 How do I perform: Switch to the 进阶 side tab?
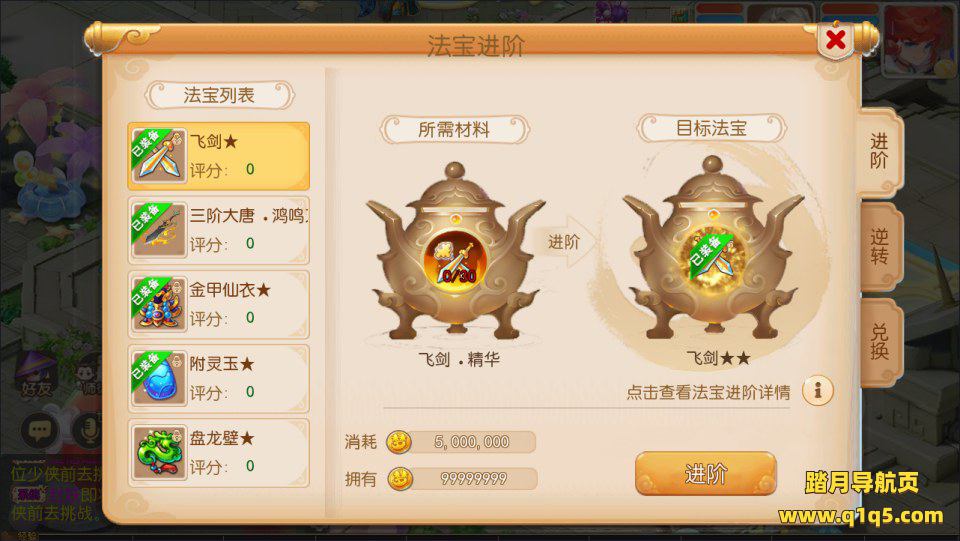879,152
